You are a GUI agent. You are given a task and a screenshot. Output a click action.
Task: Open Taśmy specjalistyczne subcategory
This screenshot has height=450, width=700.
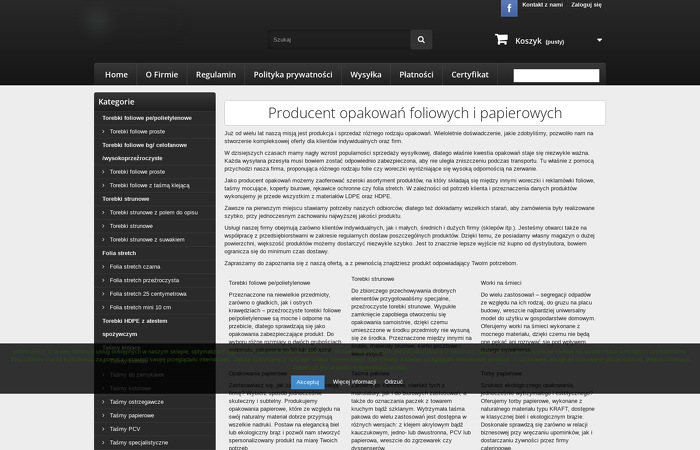(x=139, y=443)
